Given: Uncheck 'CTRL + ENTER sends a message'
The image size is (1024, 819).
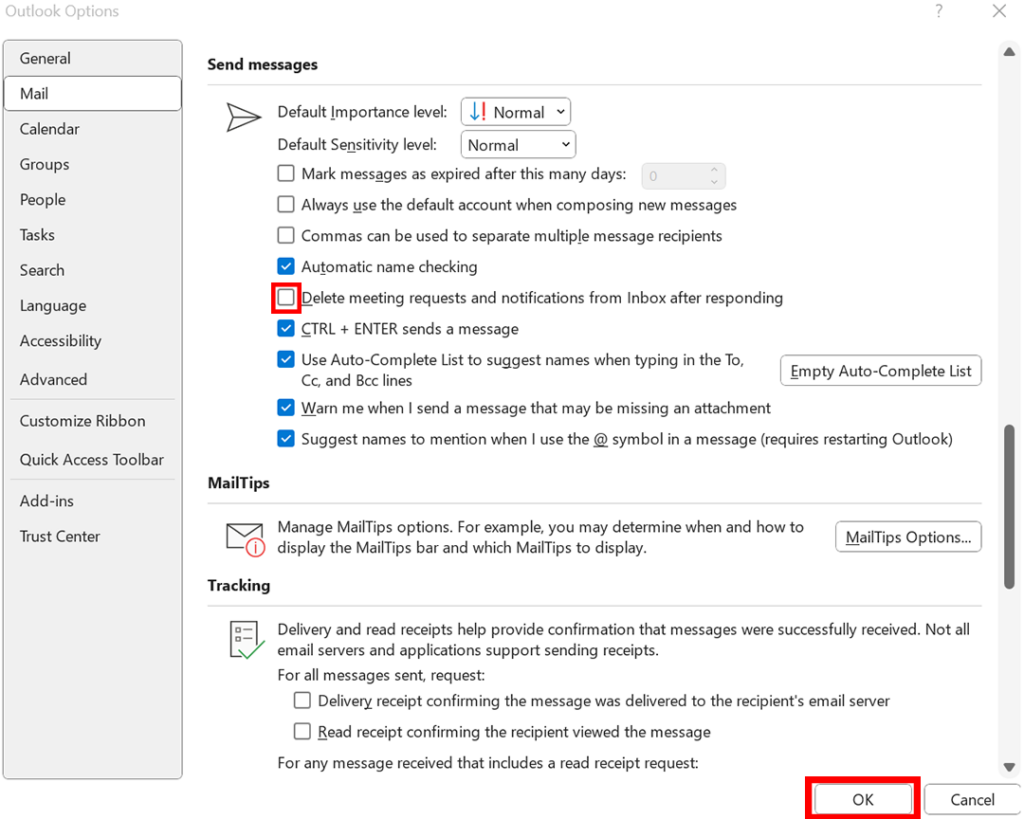Looking at the screenshot, I should (285, 328).
